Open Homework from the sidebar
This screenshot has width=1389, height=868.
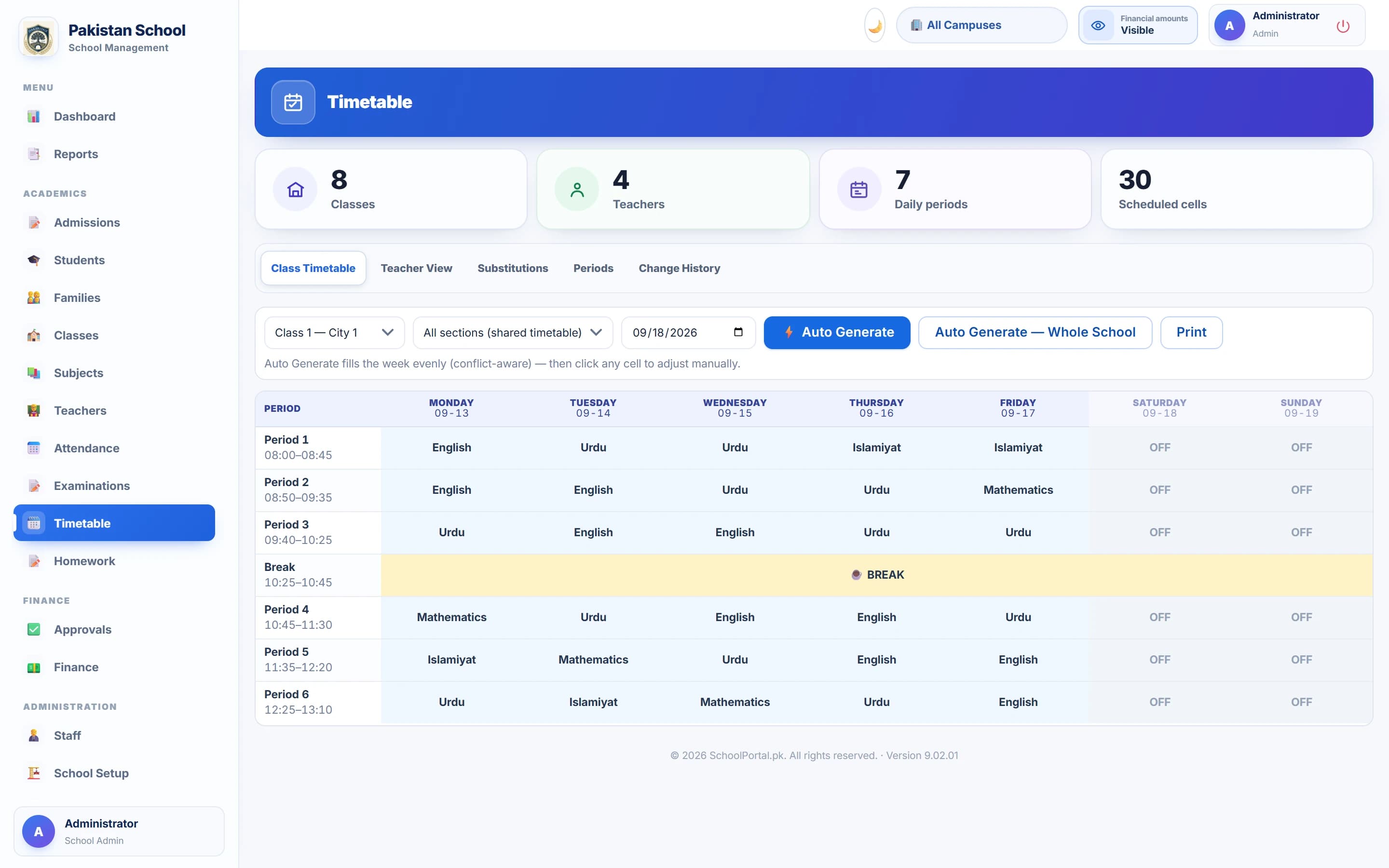pyautogui.click(x=114, y=561)
